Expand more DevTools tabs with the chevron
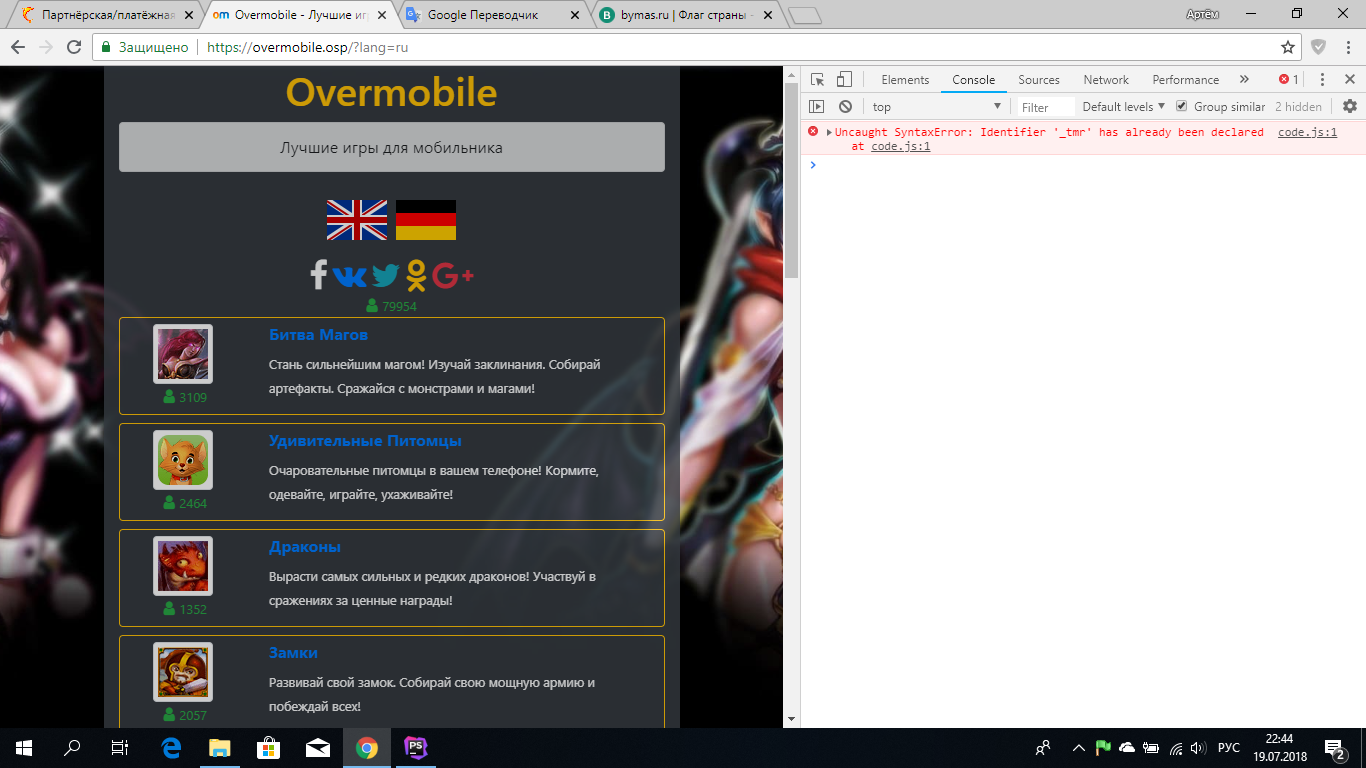 1244,80
